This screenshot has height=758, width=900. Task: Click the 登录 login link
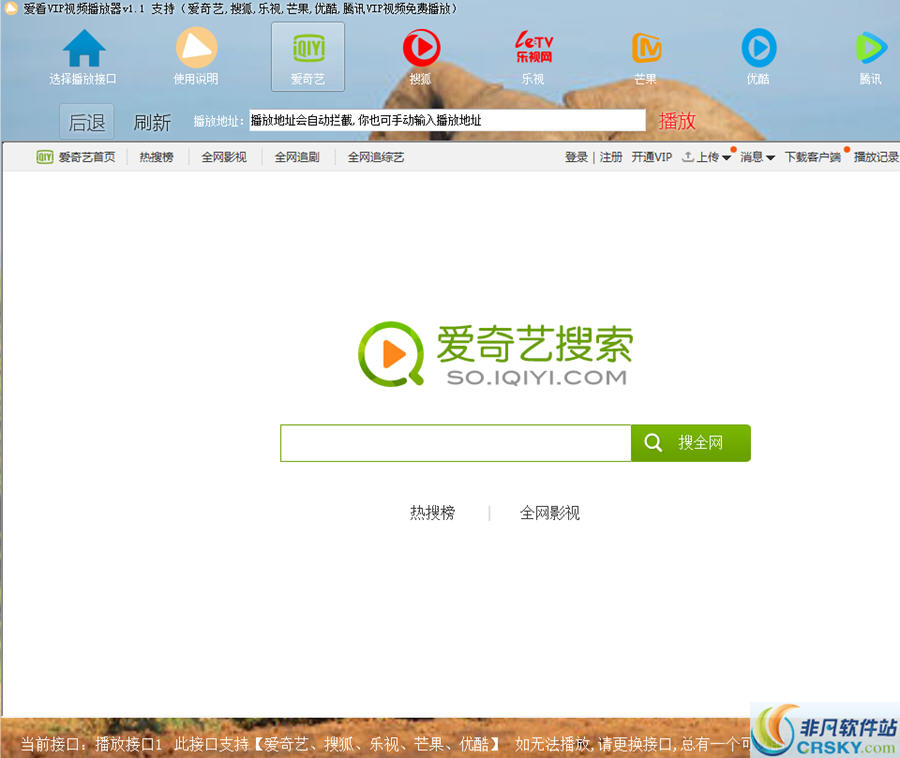576,157
